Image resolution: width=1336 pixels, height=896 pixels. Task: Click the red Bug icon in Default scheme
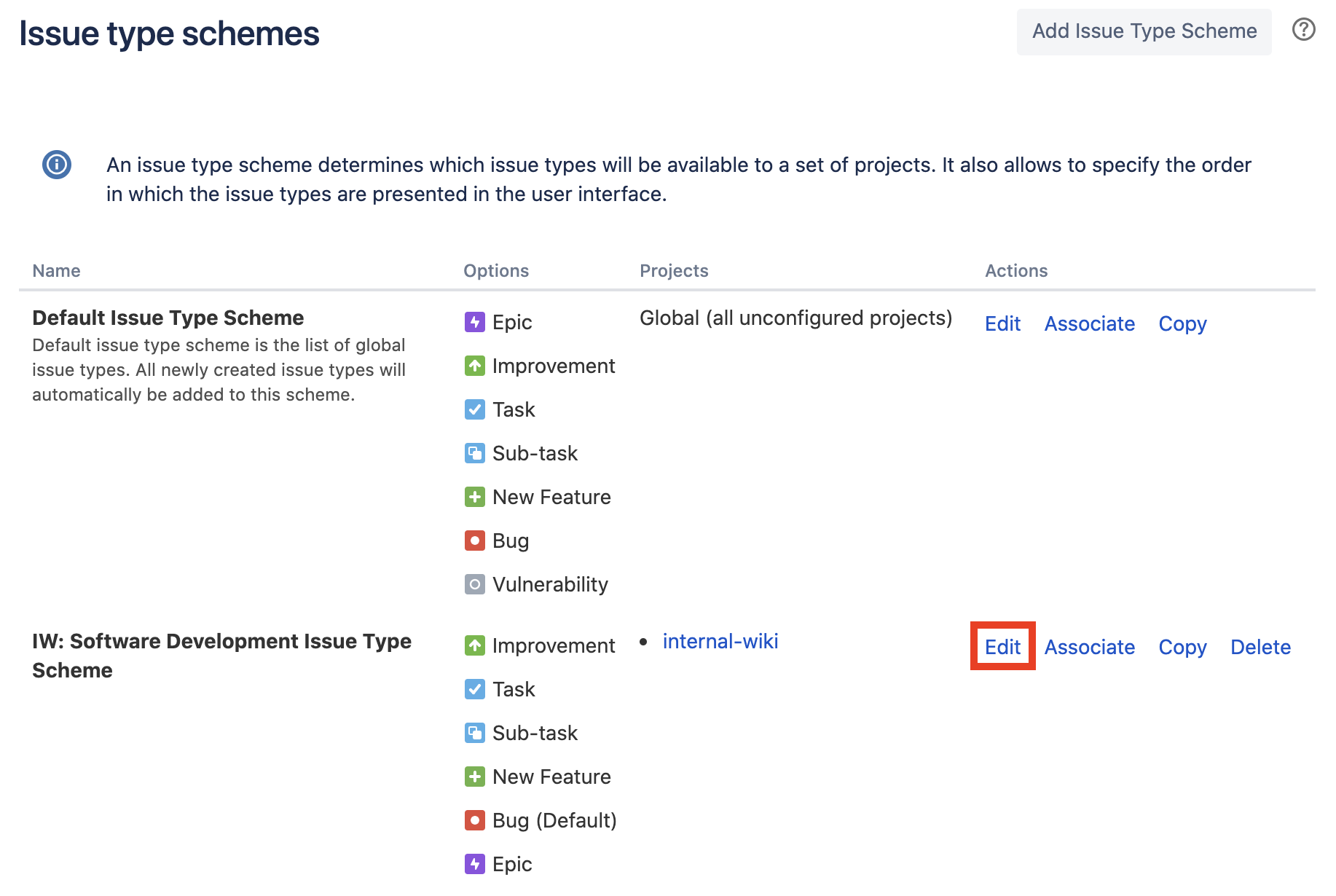(475, 541)
